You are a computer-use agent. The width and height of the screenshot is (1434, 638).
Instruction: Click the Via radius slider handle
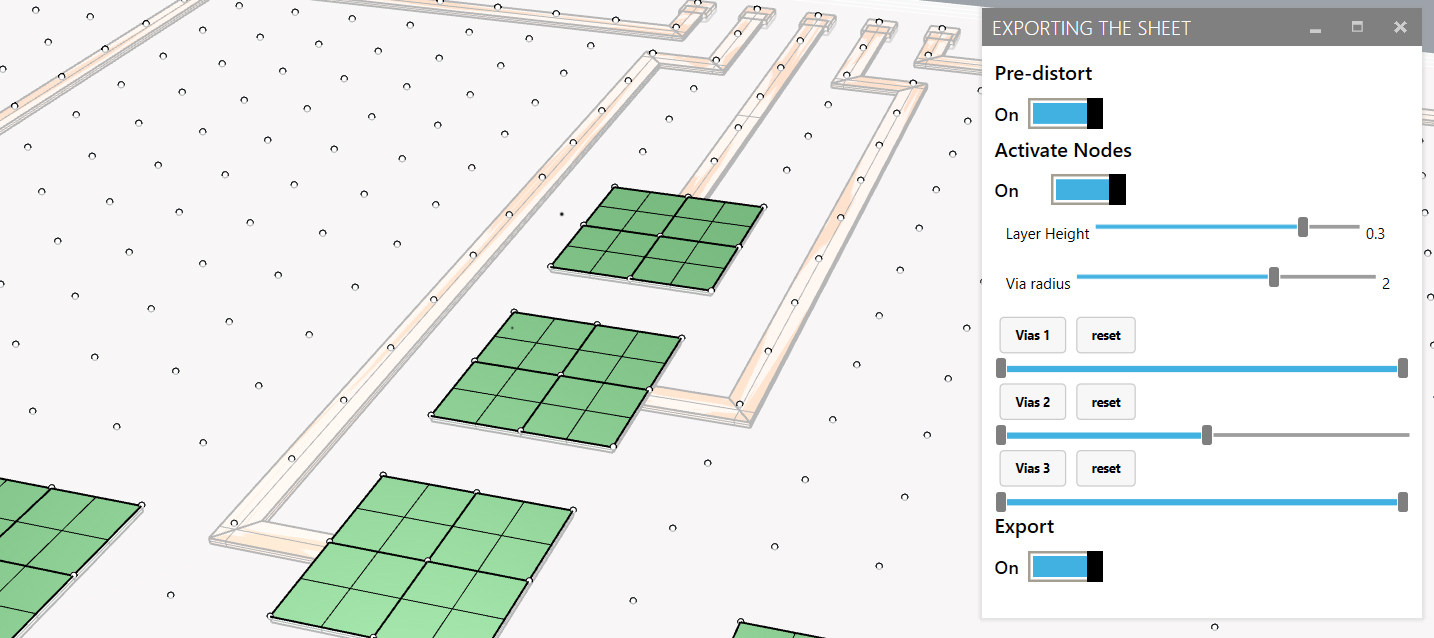[1274, 277]
